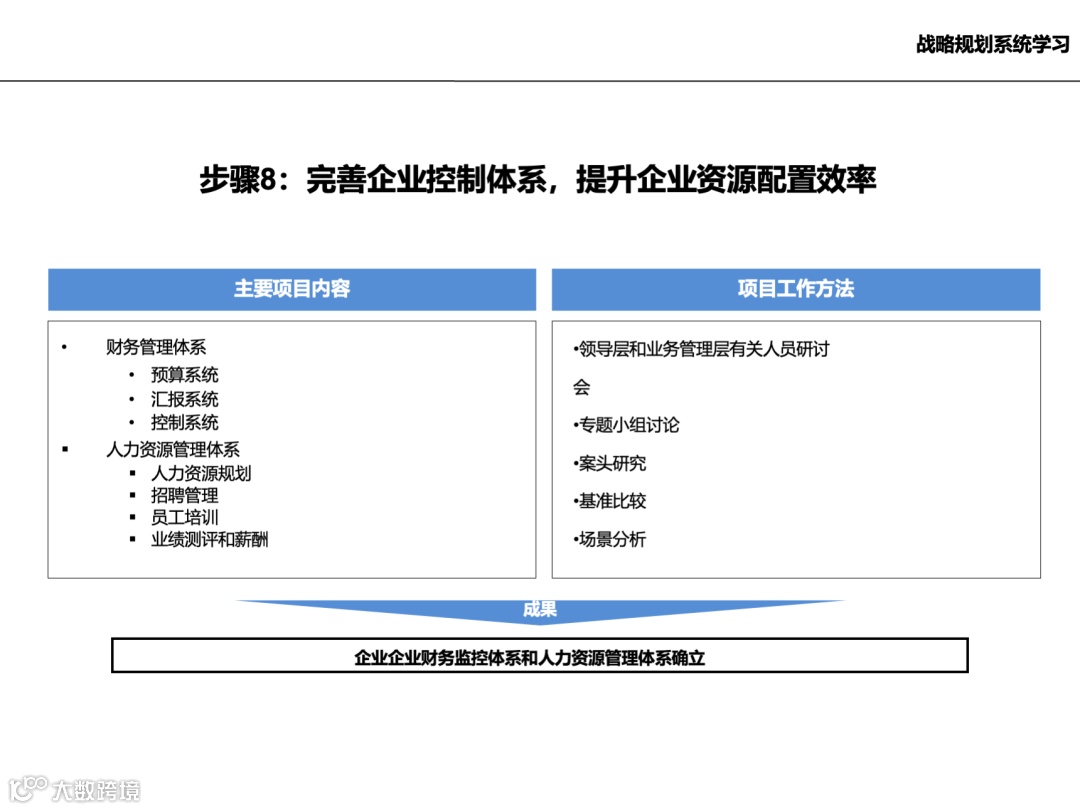Screen dimensions: 1080x810
Task: Select the 招聘管理 sub-bullet
Action: [185, 495]
